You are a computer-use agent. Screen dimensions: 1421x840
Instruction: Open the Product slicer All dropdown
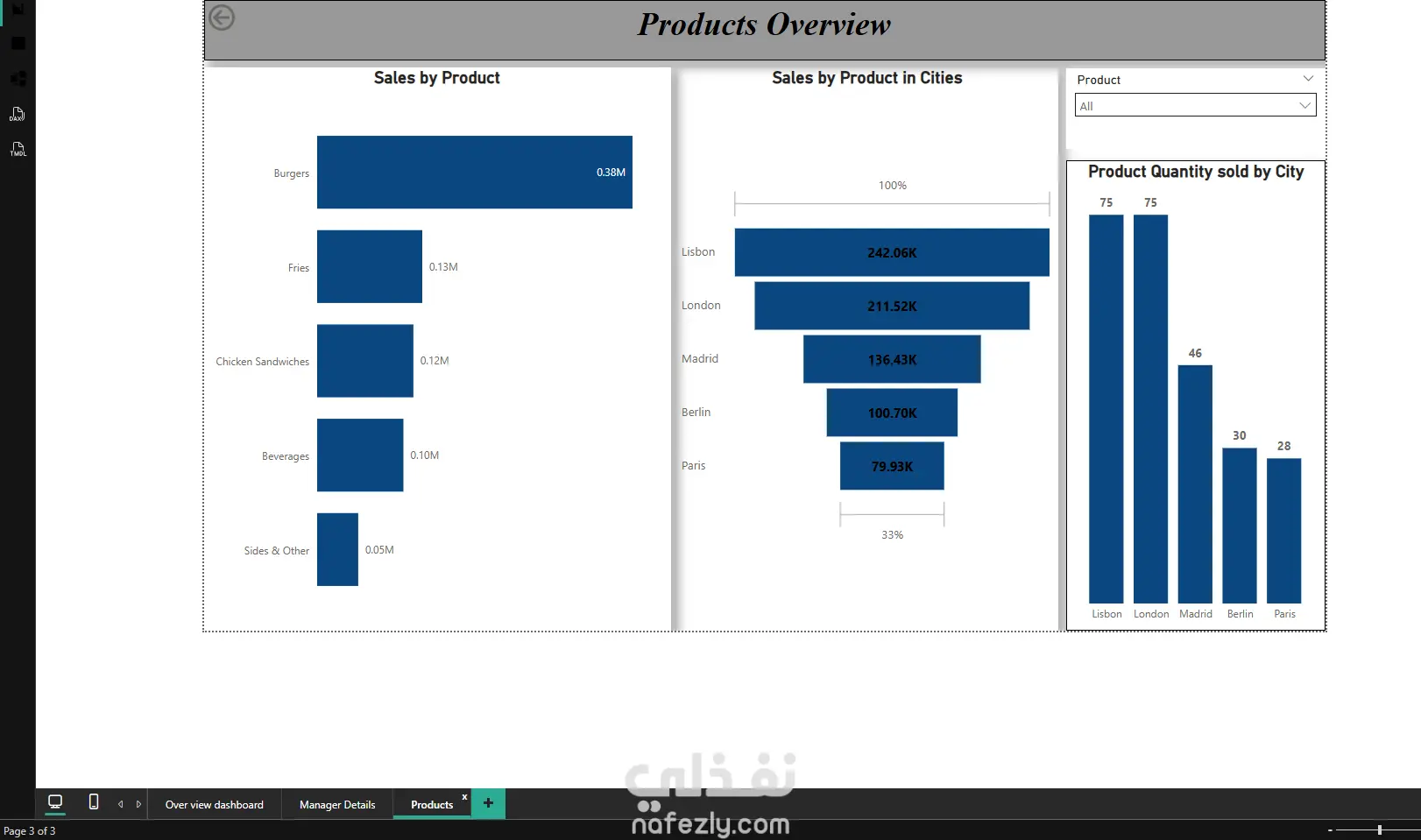(x=1196, y=105)
